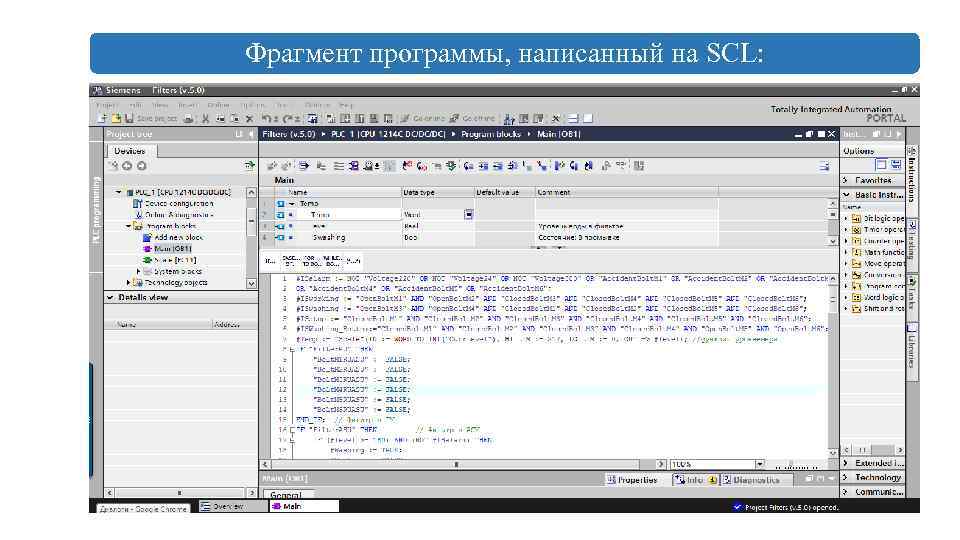Click the New project icon in the toolbar
960x540 pixels.
click(x=102, y=118)
